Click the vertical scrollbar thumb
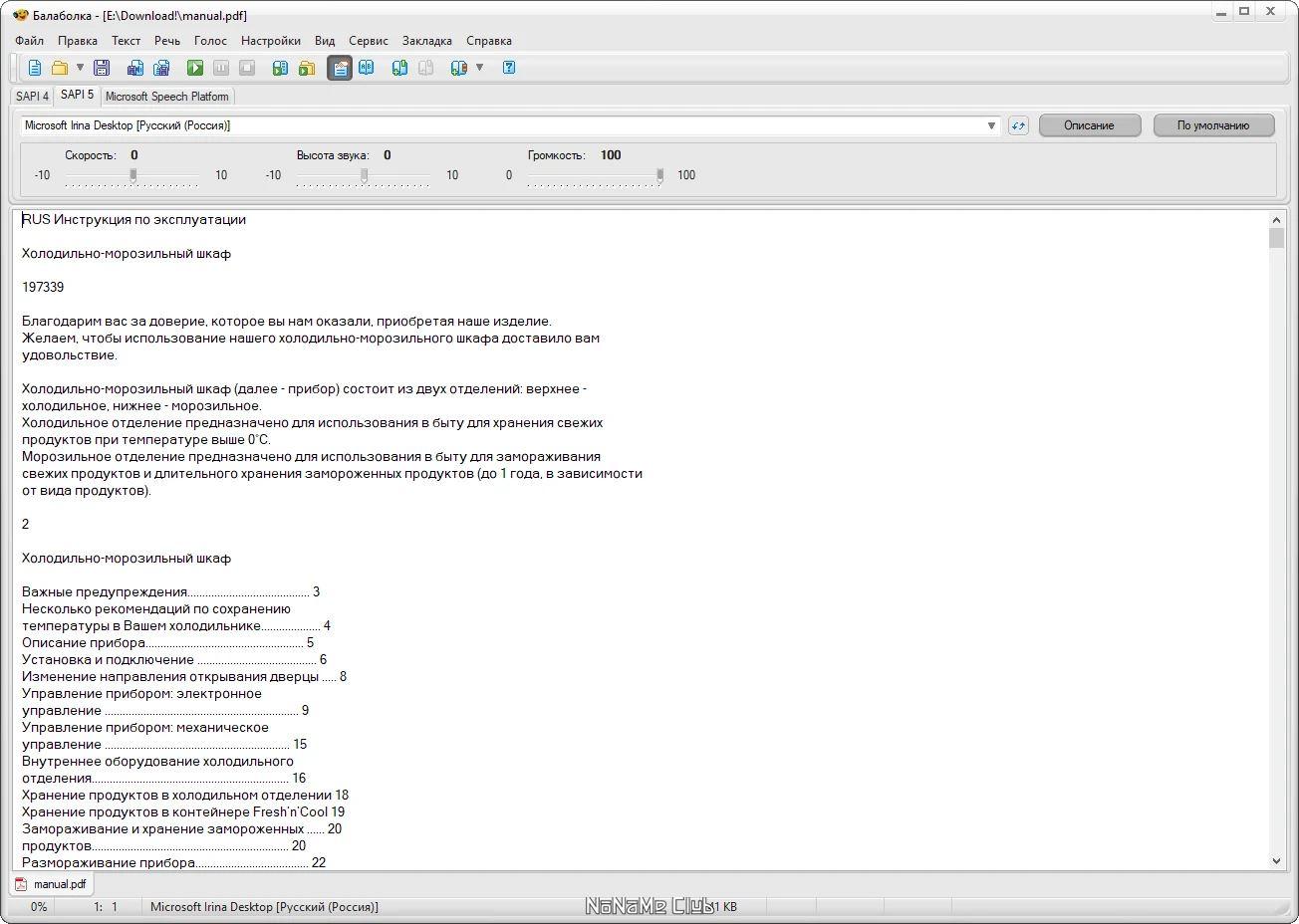Viewport: 1299px width, 924px height. [1277, 238]
